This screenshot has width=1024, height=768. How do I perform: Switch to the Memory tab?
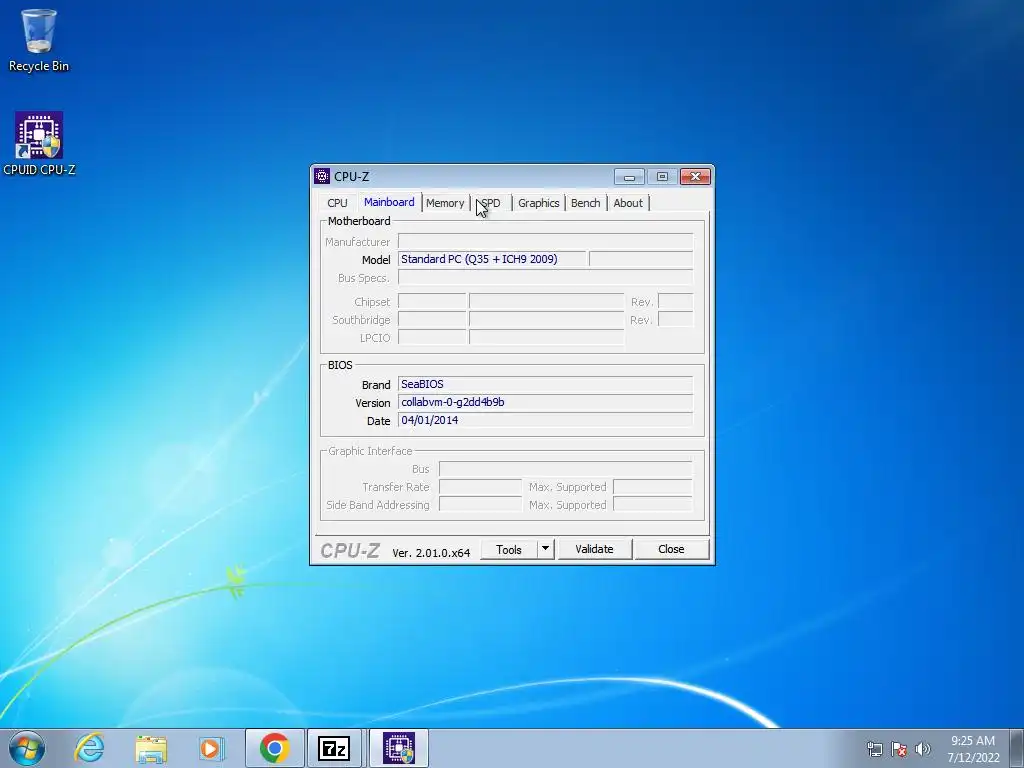(x=445, y=203)
